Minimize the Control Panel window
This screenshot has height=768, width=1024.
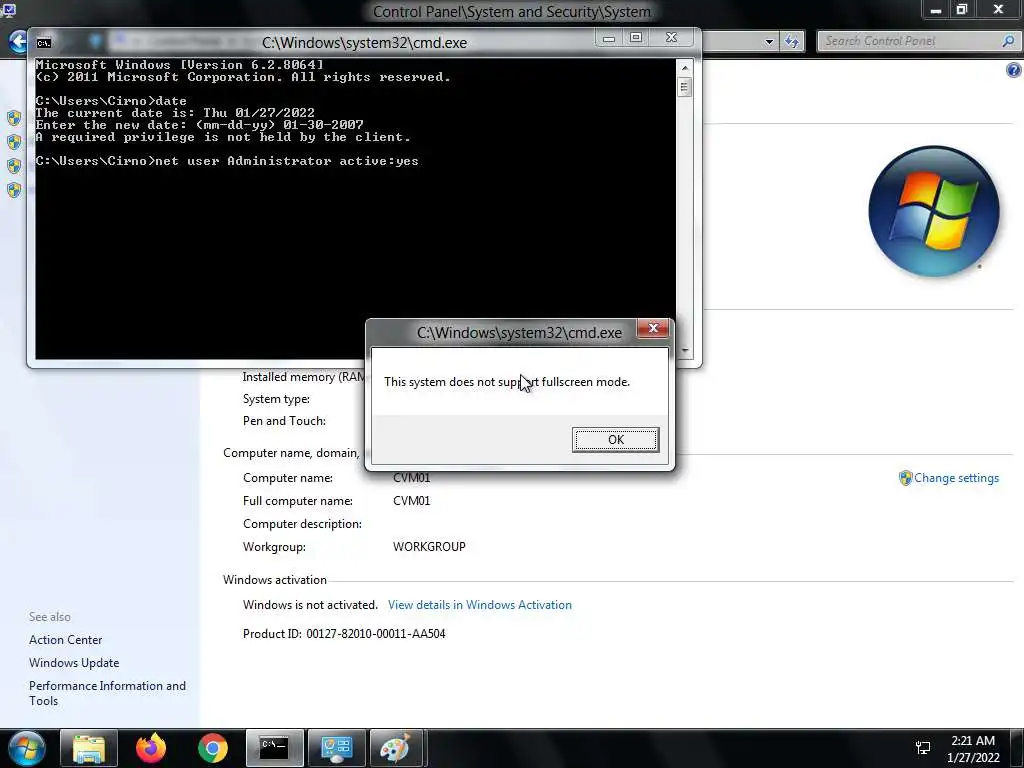pos(936,10)
